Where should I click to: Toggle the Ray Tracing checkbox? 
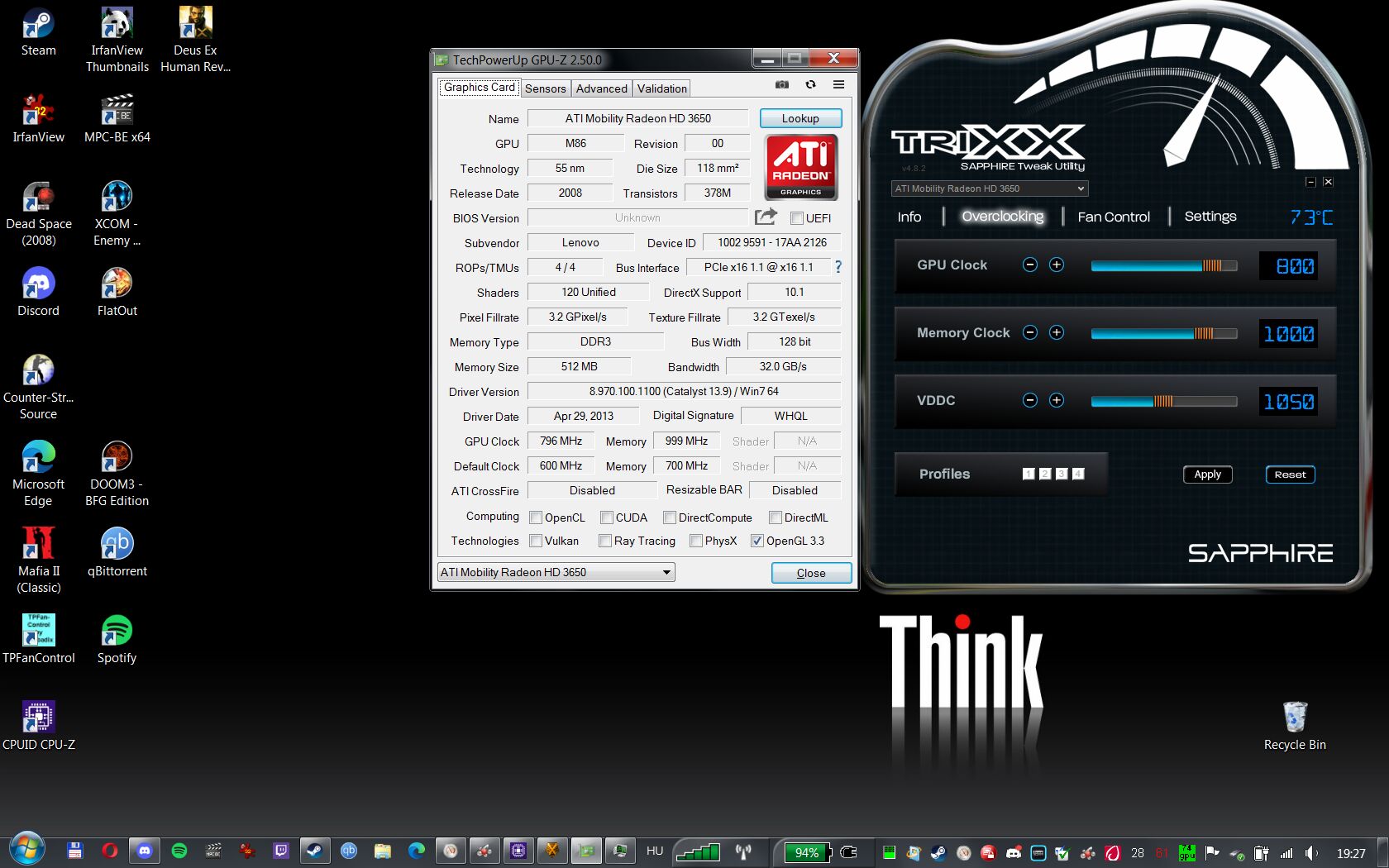(605, 541)
